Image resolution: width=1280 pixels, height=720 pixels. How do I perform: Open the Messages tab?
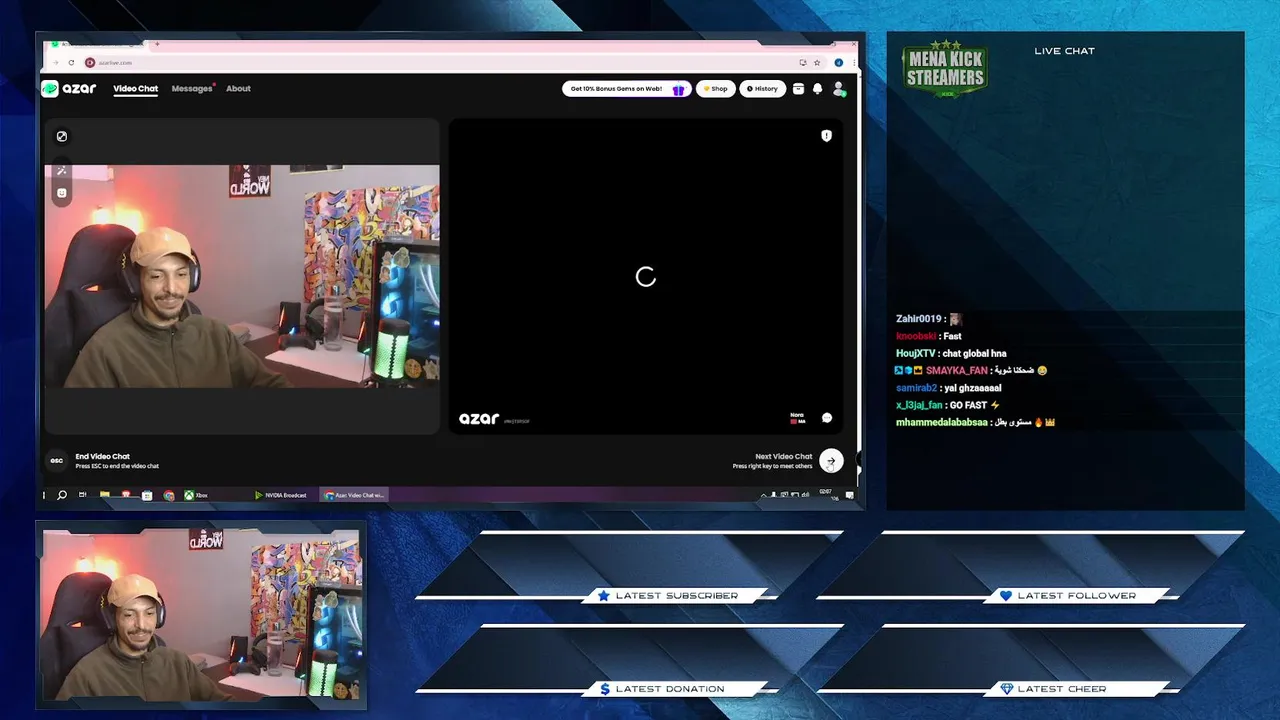[x=192, y=88]
